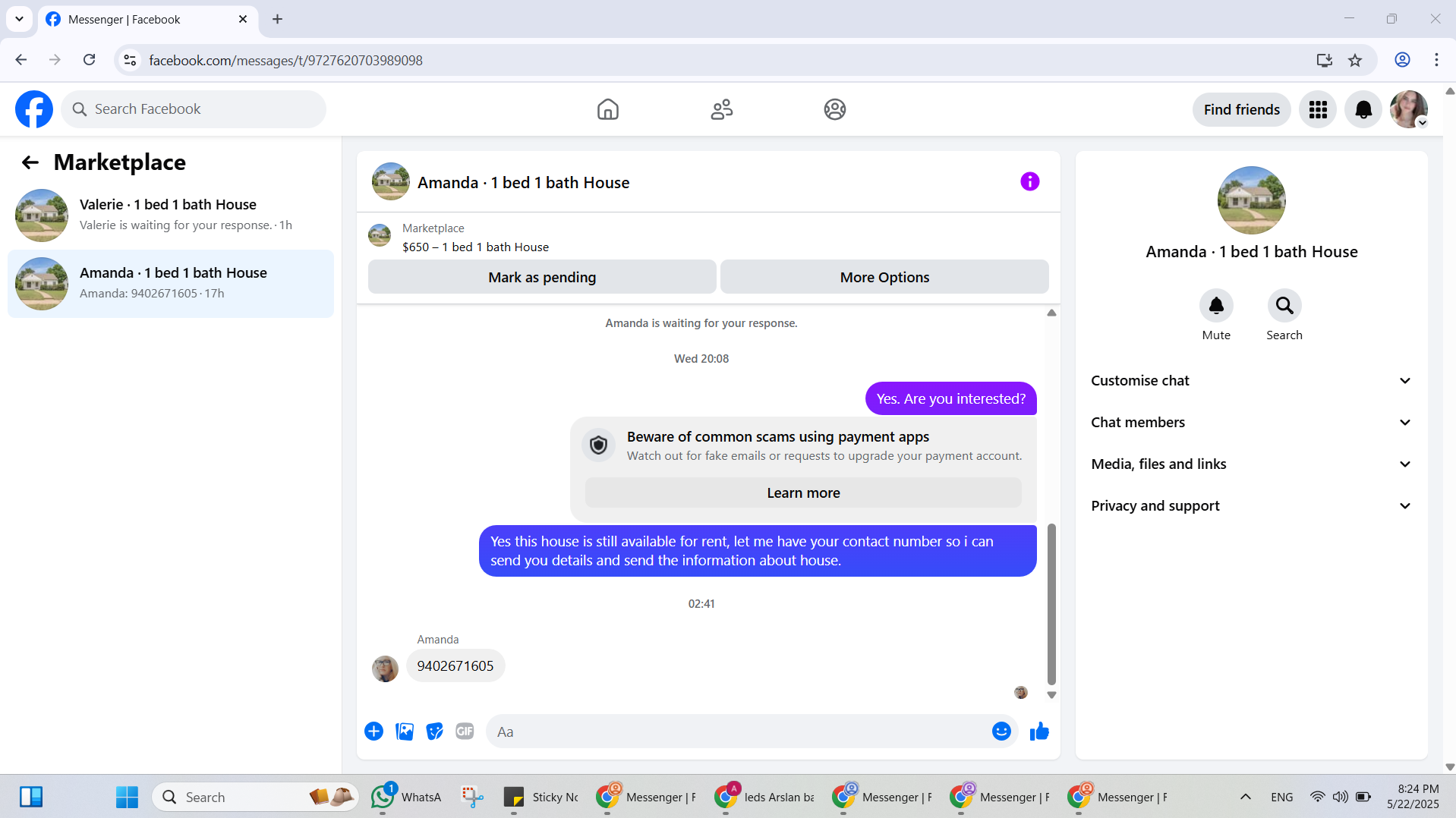Click the page vertical scrollbar down arrow
Image resolution: width=1456 pixels, height=818 pixels.
point(1449,767)
